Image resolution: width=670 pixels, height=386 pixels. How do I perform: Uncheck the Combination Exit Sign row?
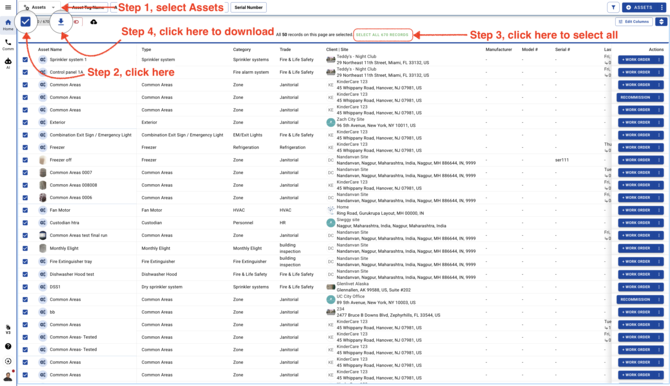click(25, 135)
